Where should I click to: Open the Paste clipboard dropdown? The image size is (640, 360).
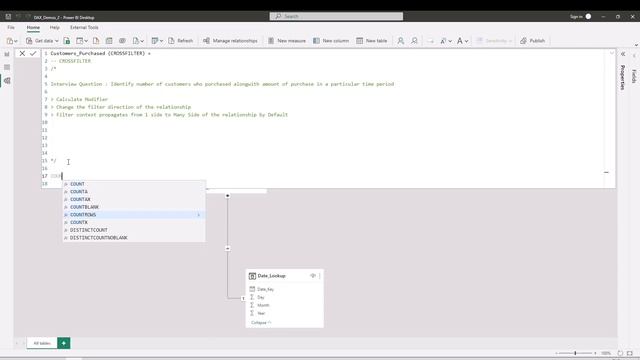pyautogui.click(x=12, y=41)
